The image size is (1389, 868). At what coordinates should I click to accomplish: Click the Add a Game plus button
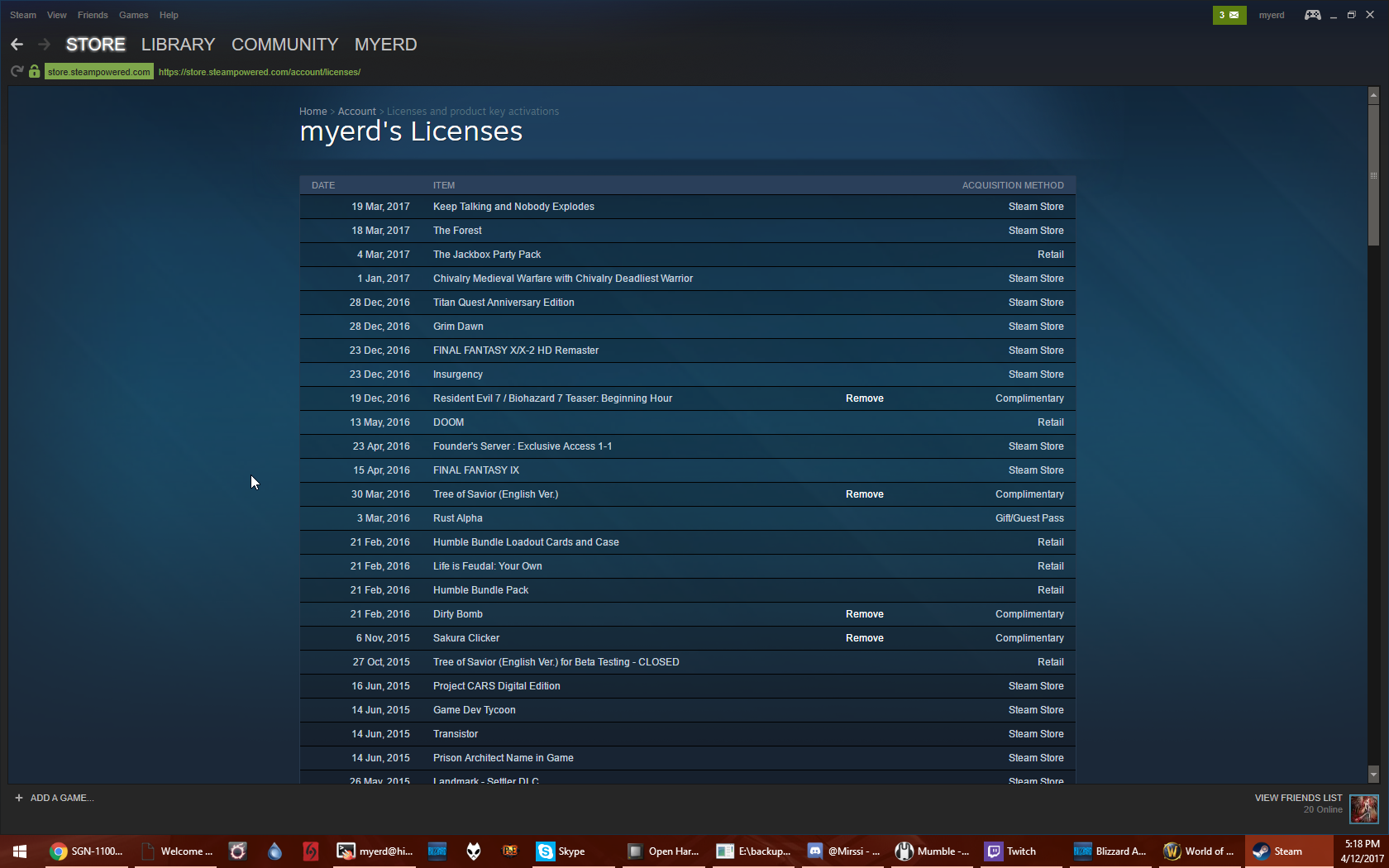tap(19, 798)
